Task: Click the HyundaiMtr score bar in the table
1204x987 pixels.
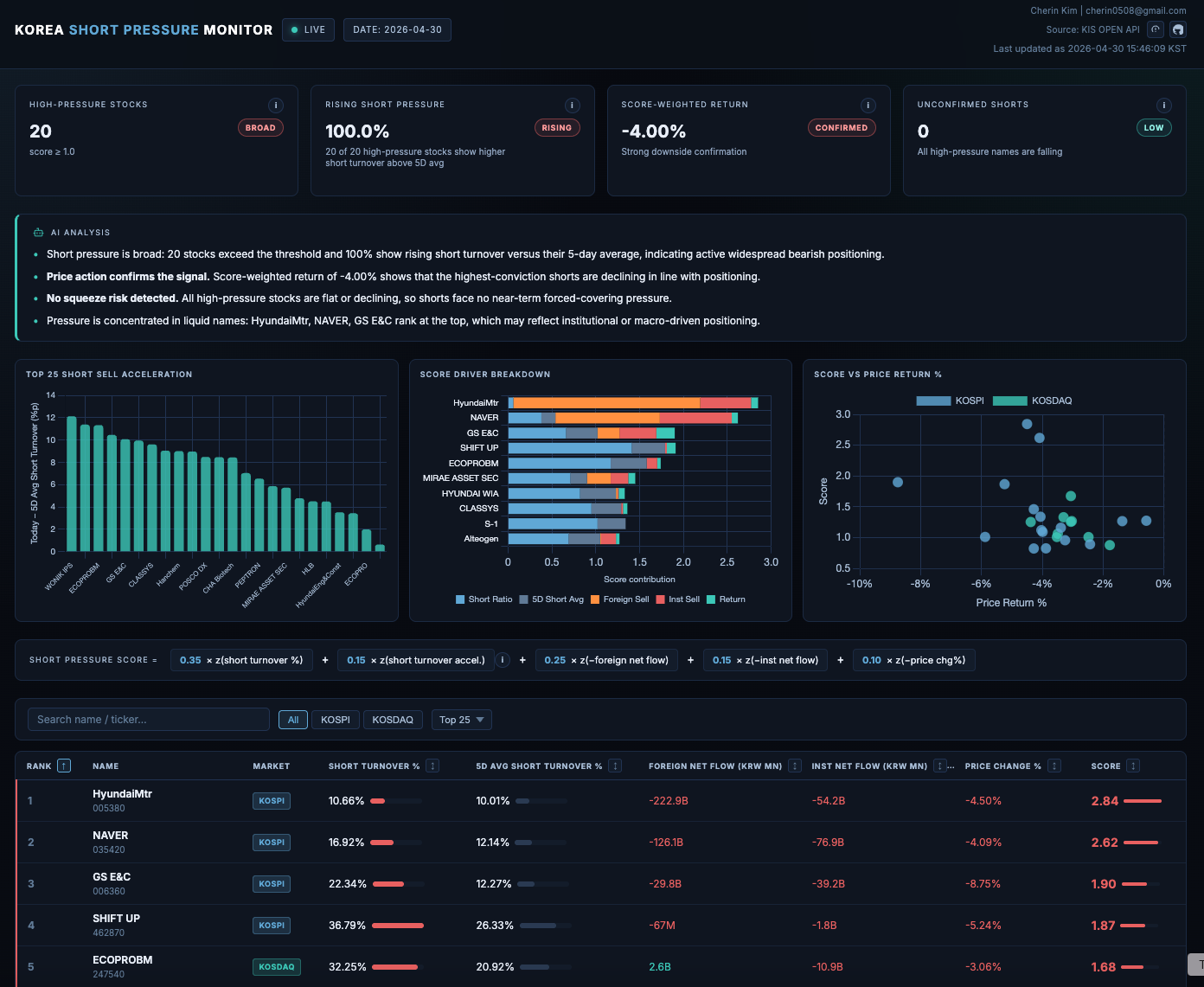Action: click(x=1143, y=801)
